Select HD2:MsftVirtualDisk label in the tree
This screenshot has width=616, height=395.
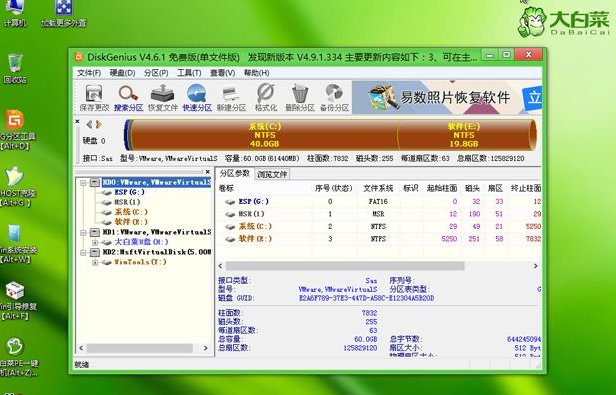click(157, 252)
